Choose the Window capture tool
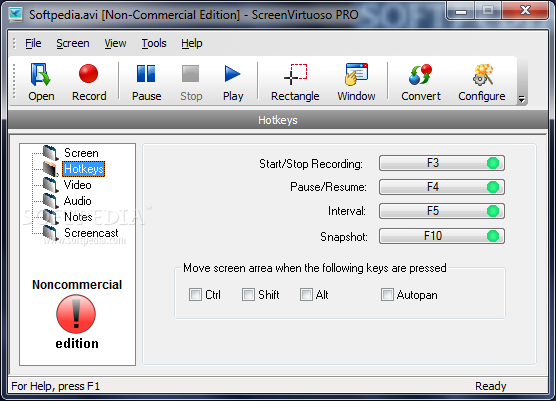This screenshot has width=556, height=401. (356, 82)
